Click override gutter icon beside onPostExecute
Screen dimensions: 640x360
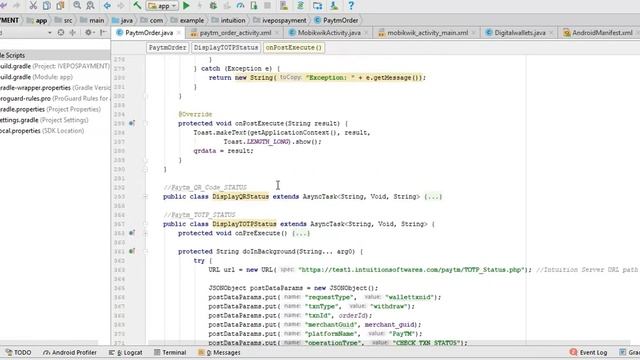tap(132, 123)
